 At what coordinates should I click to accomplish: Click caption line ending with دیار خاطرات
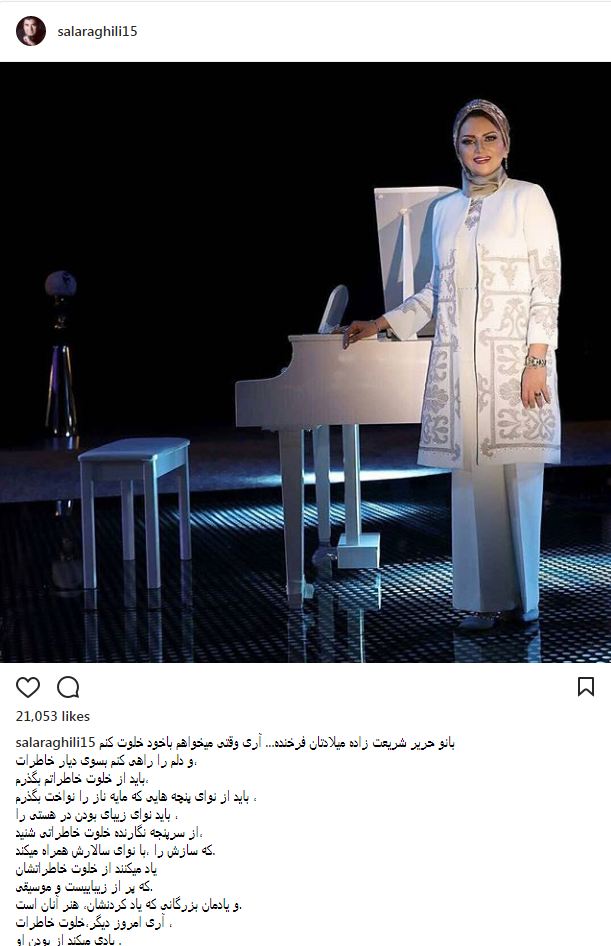point(106,761)
